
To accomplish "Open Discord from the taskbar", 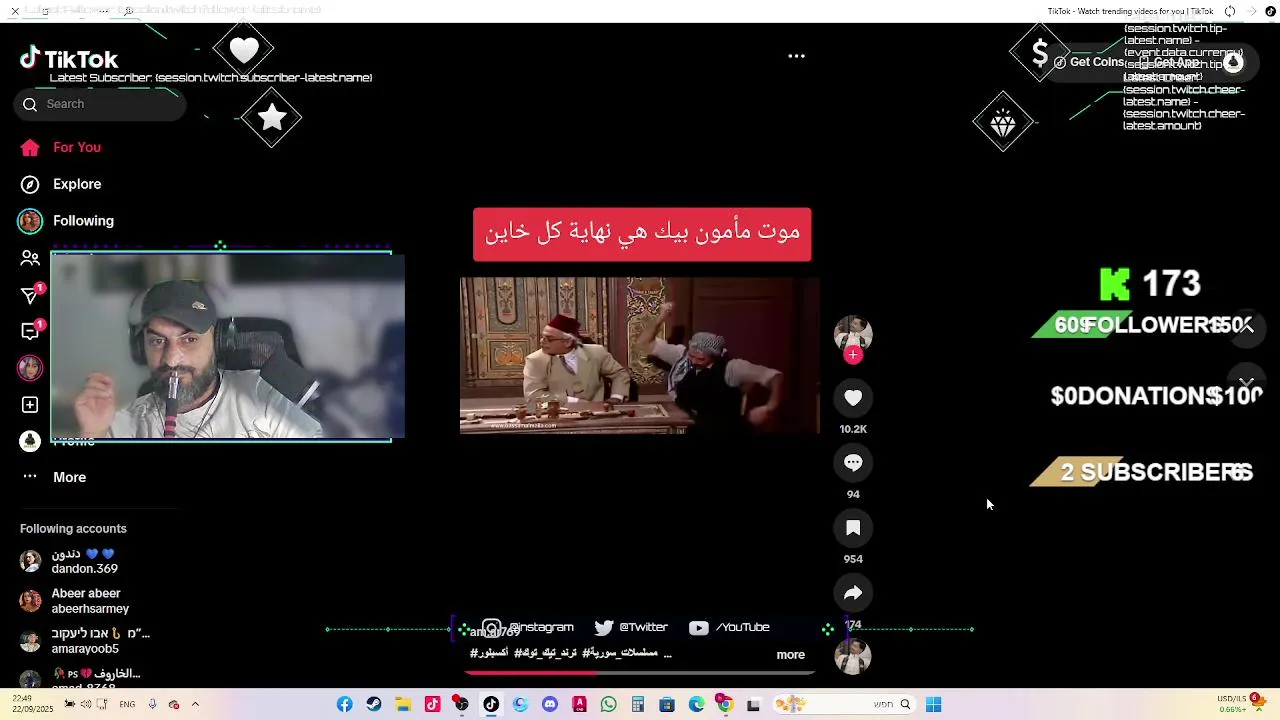I will coord(550,705).
